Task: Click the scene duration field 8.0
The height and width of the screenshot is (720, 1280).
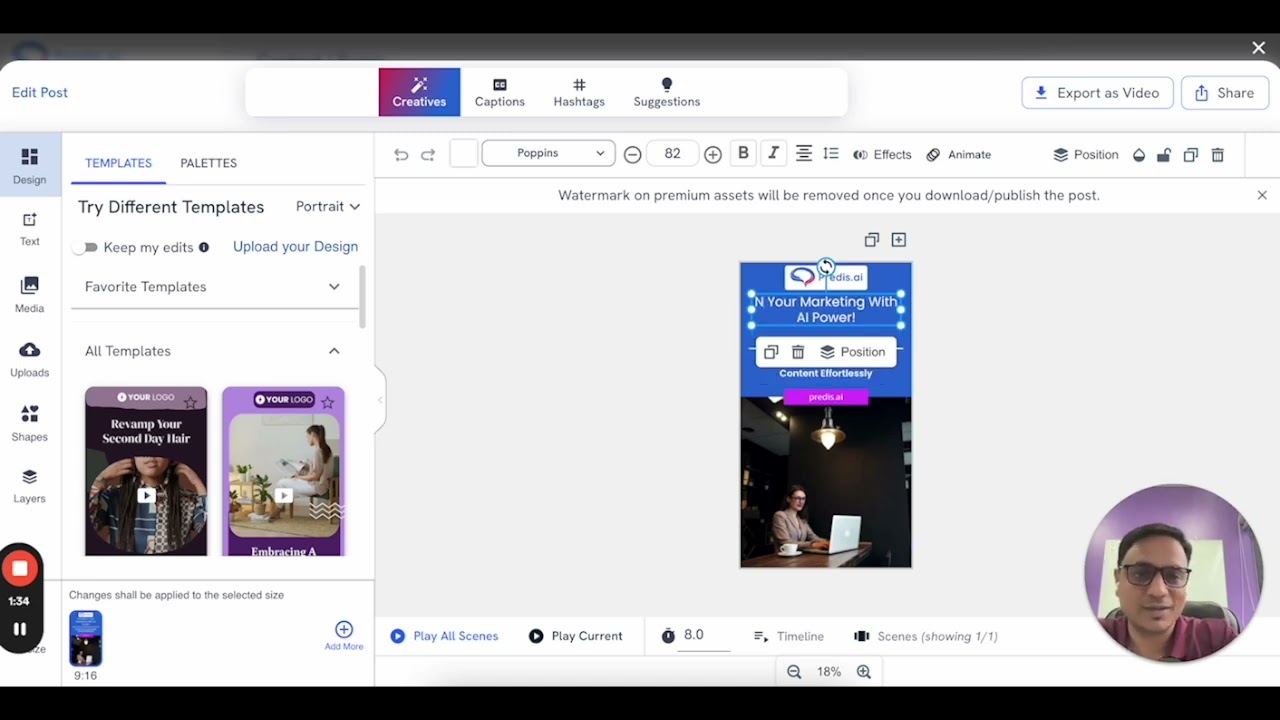Action: [x=705, y=636]
